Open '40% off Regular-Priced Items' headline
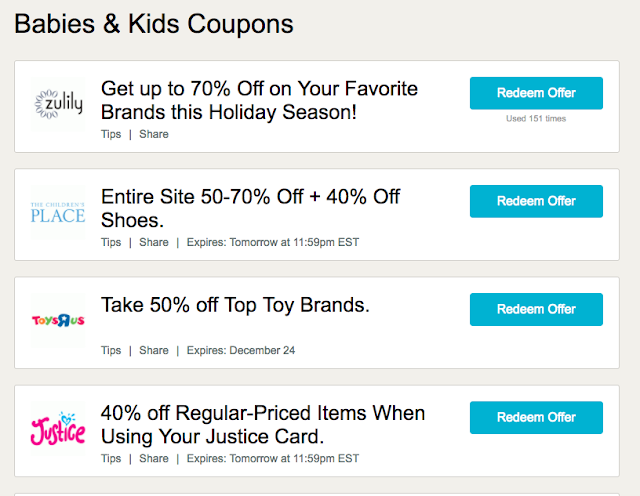640x496 pixels. pos(262,425)
